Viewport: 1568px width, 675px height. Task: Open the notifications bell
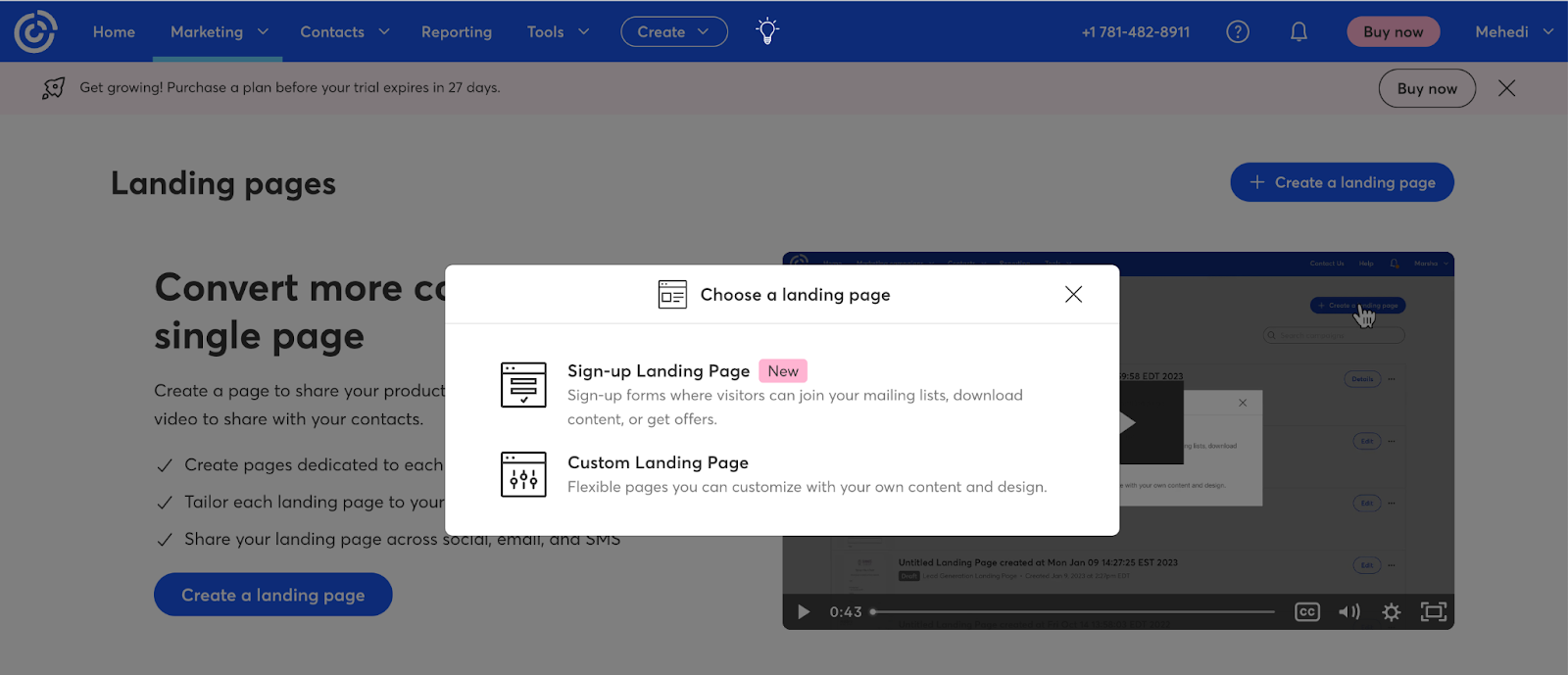click(x=1298, y=31)
